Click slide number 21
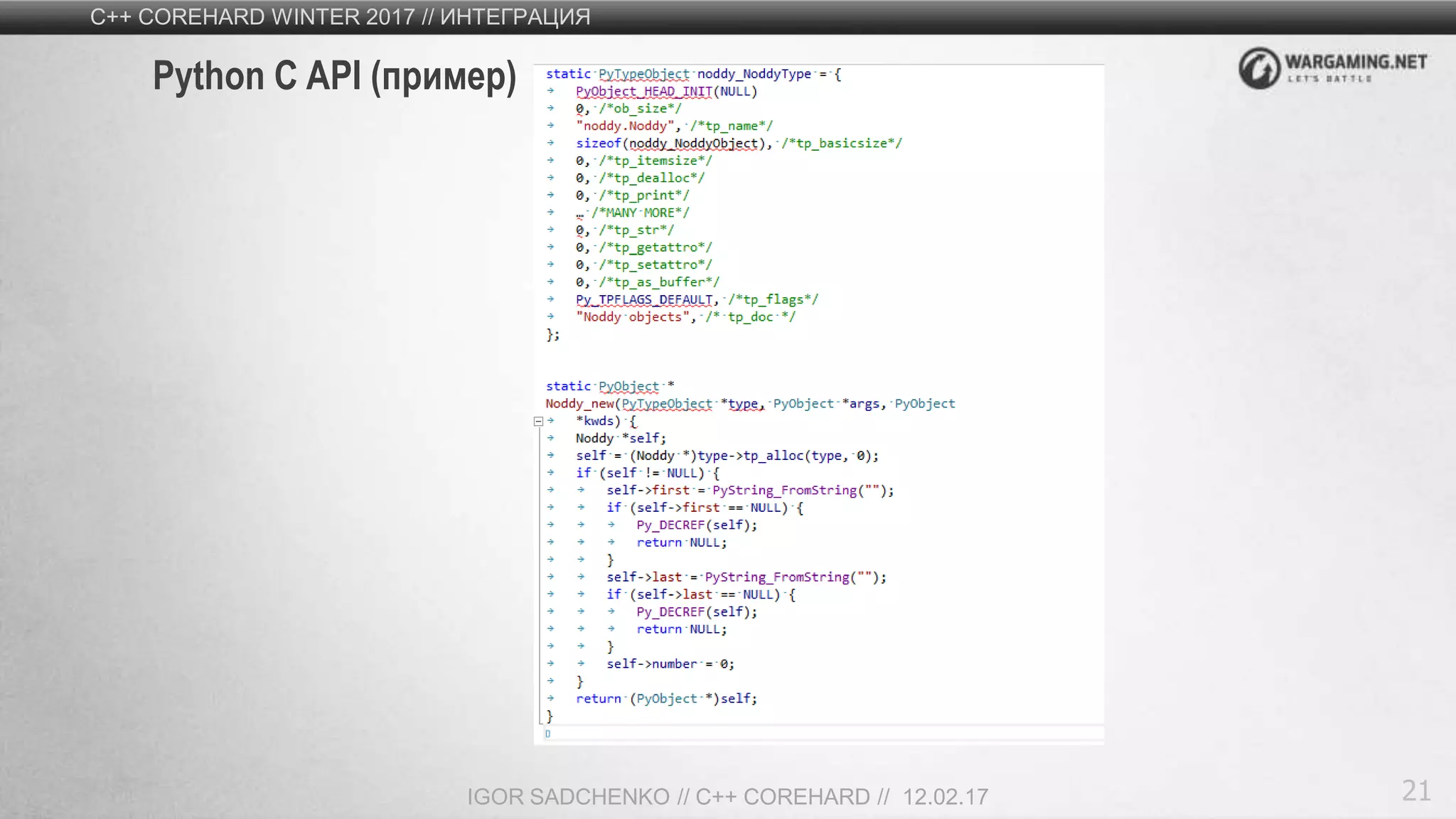1456x819 pixels. 1416,791
